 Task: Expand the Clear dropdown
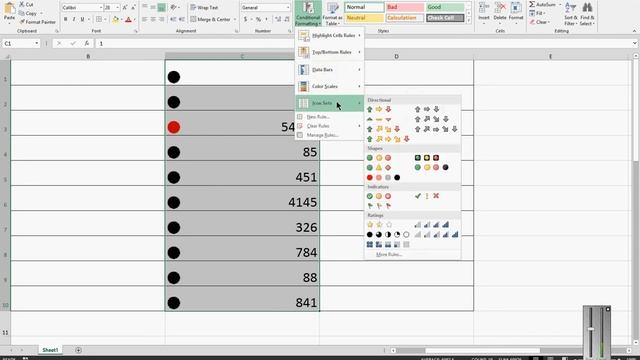(x=549, y=22)
